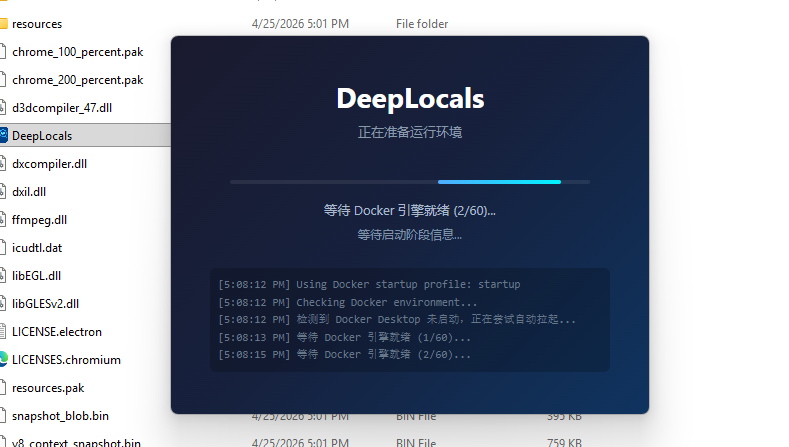Select chrome_200_percent.pak file
789x447 pixels.
pyautogui.click(x=77, y=80)
